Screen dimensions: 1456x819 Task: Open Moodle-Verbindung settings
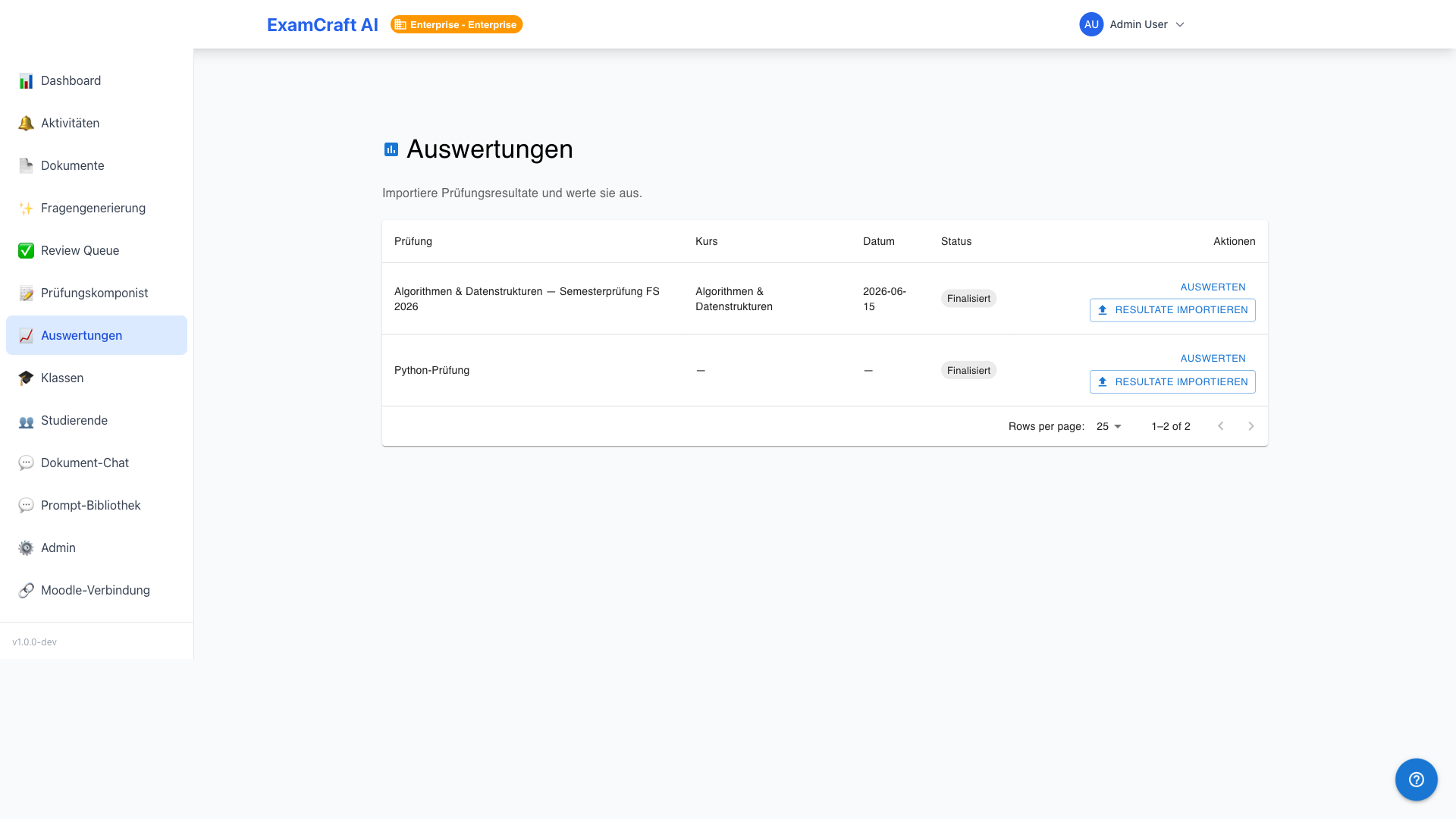pyautogui.click(x=96, y=590)
